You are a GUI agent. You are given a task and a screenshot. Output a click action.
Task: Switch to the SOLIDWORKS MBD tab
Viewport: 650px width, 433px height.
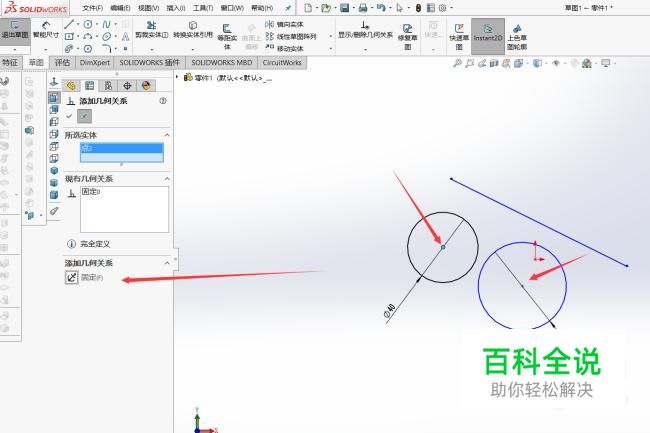[x=222, y=63]
